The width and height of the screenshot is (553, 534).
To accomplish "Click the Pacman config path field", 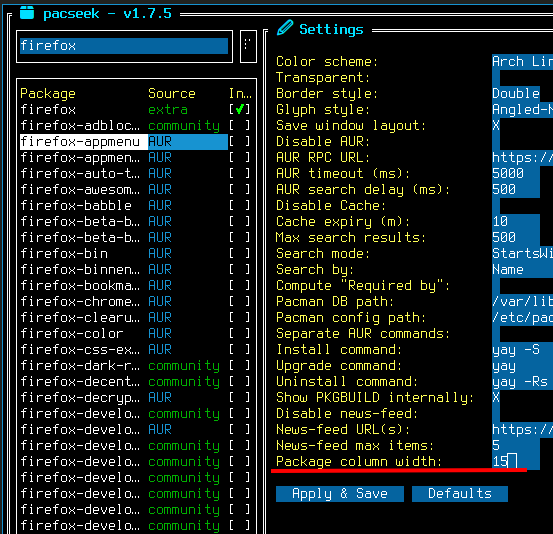I will click(522, 318).
